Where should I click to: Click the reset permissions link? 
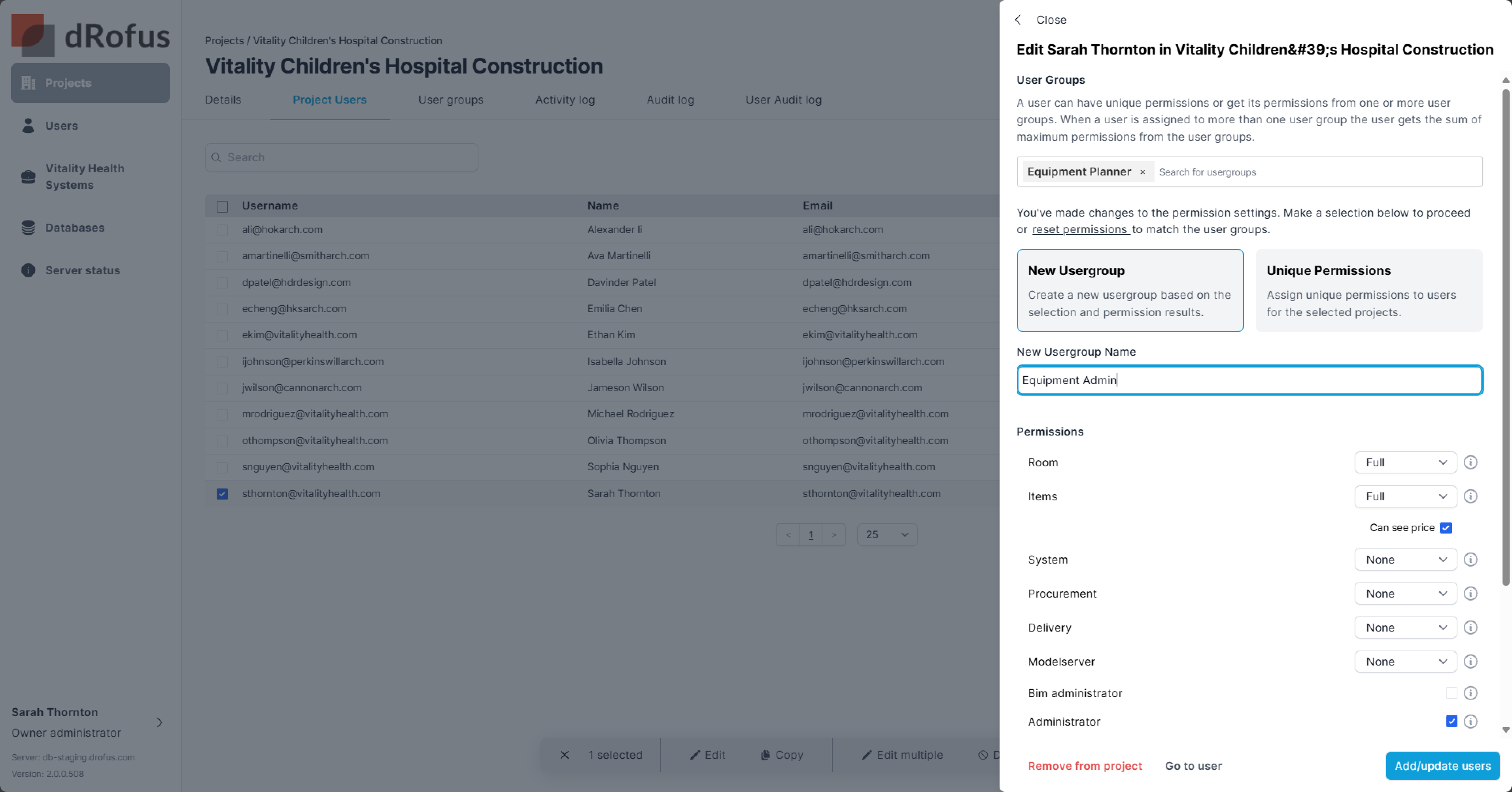pos(1080,229)
